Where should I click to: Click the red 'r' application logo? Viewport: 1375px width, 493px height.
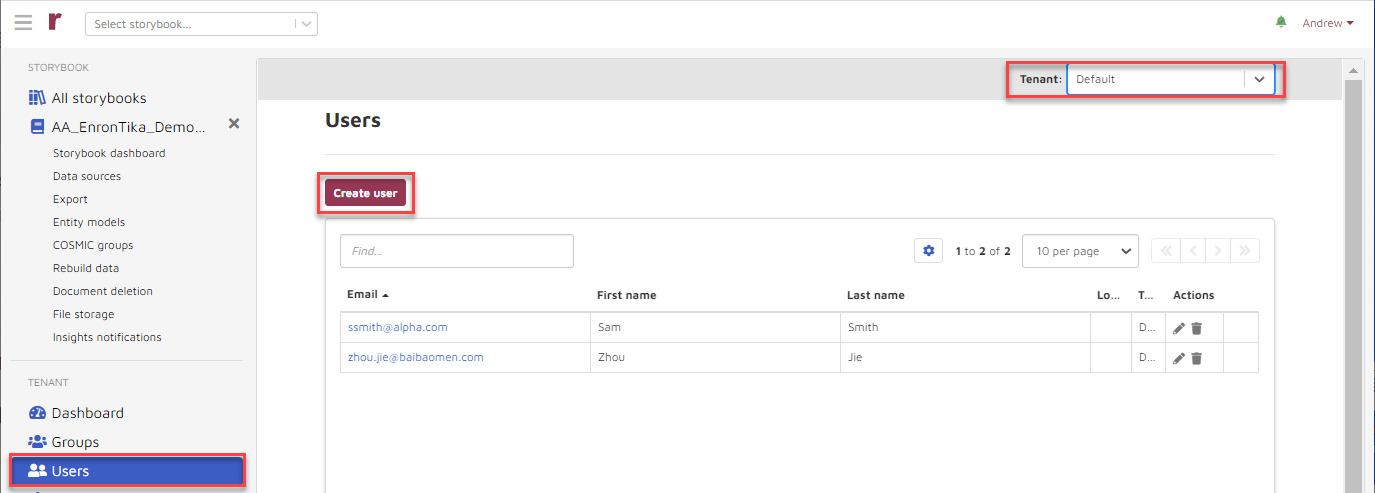[54, 22]
